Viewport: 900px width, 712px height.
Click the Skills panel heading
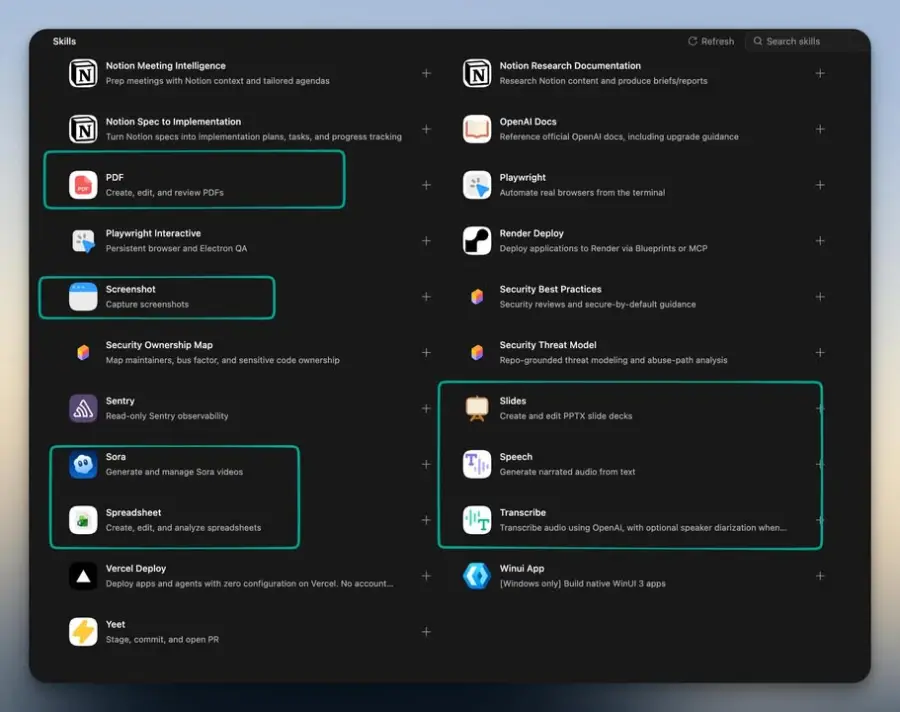[x=64, y=41]
